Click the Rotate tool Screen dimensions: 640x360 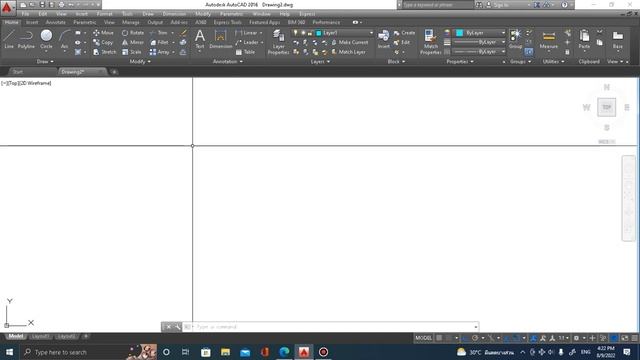(133, 33)
